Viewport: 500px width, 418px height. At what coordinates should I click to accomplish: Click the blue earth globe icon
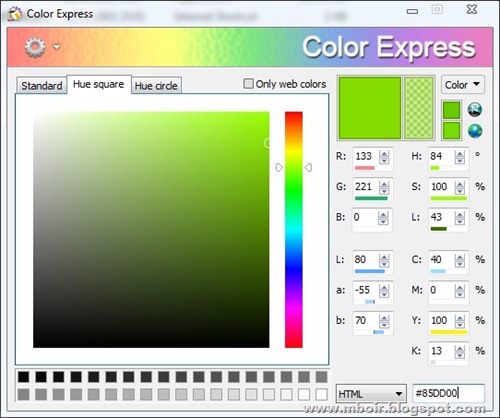click(475, 131)
